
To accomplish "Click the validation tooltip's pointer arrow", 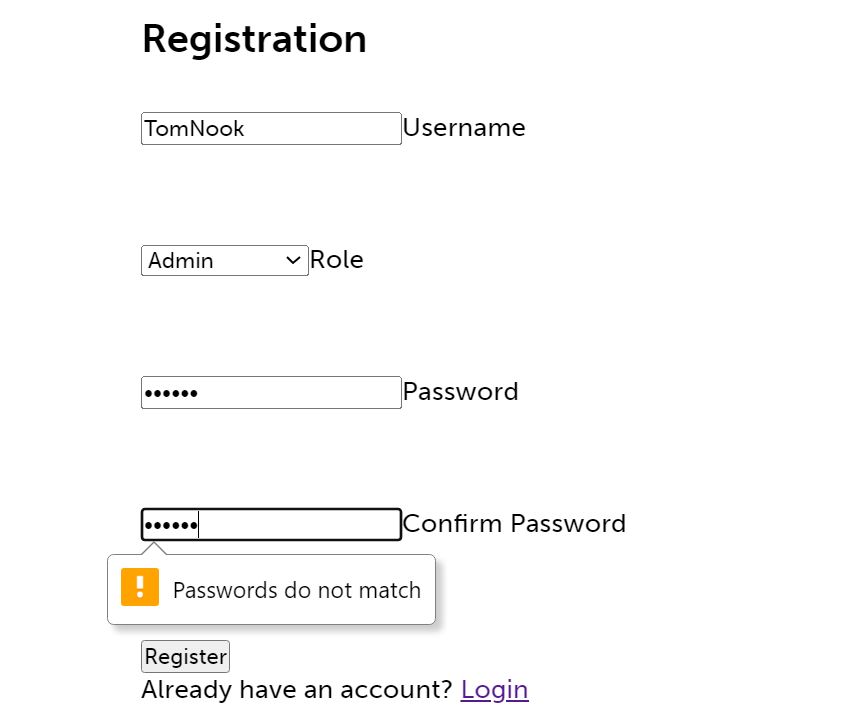I will [x=155, y=548].
